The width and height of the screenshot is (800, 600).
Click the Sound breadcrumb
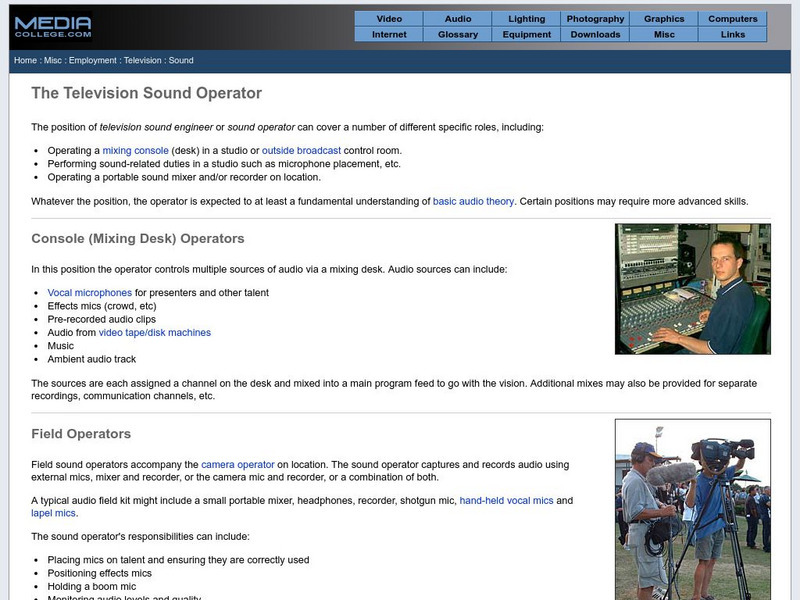coord(181,60)
